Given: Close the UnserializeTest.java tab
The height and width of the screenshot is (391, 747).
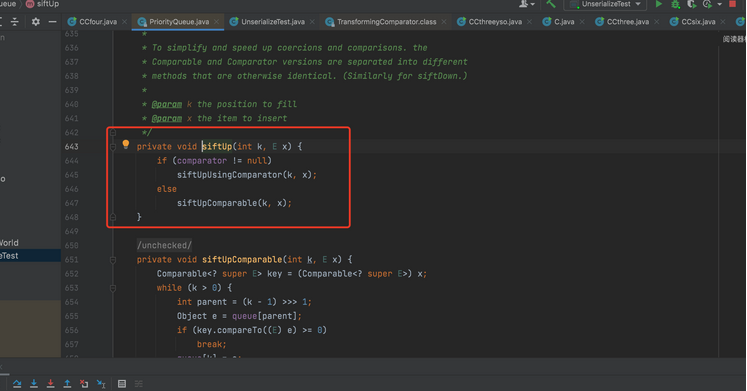Looking at the screenshot, I should click(x=312, y=22).
